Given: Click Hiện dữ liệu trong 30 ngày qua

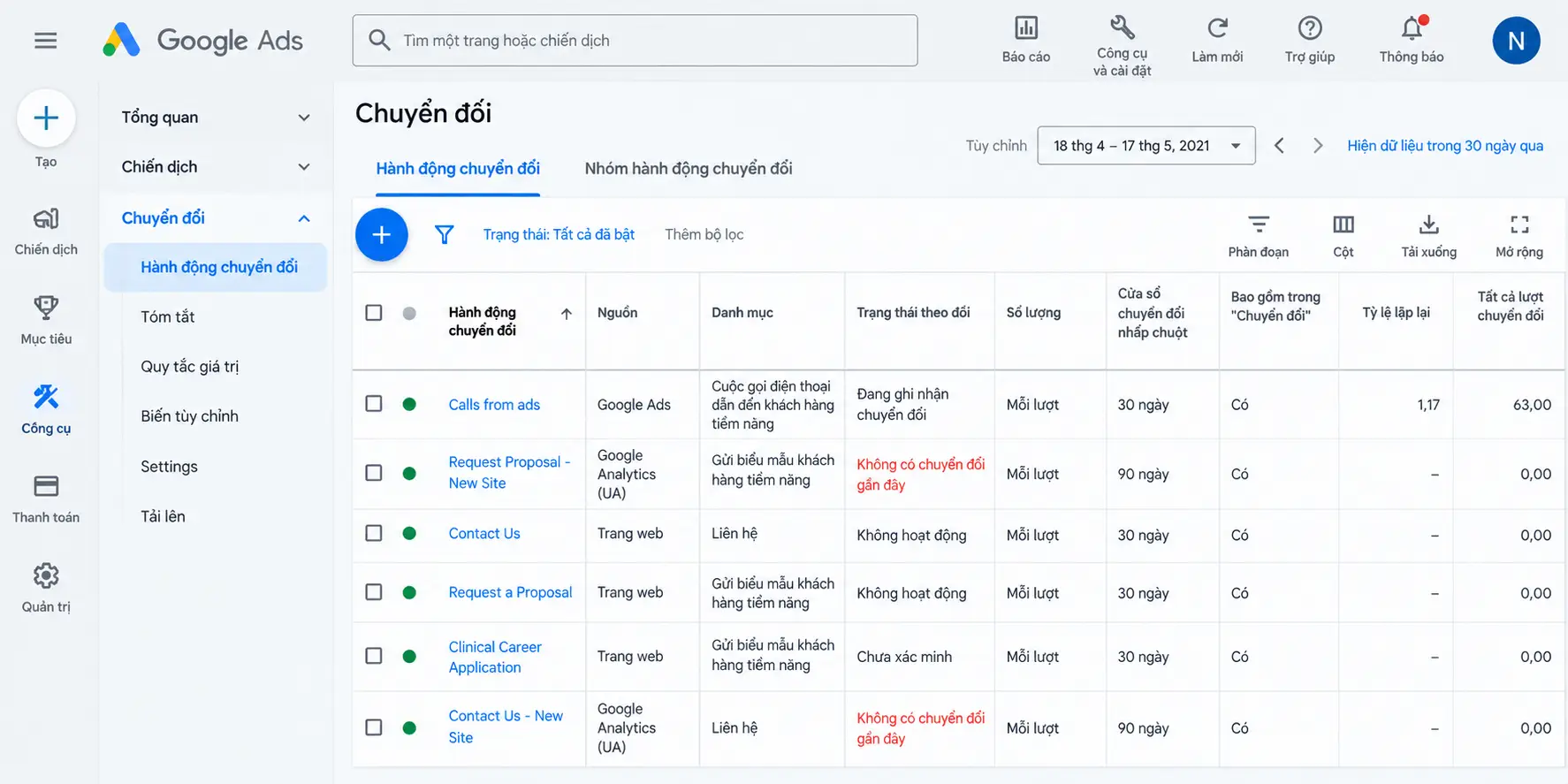Looking at the screenshot, I should click(1445, 146).
